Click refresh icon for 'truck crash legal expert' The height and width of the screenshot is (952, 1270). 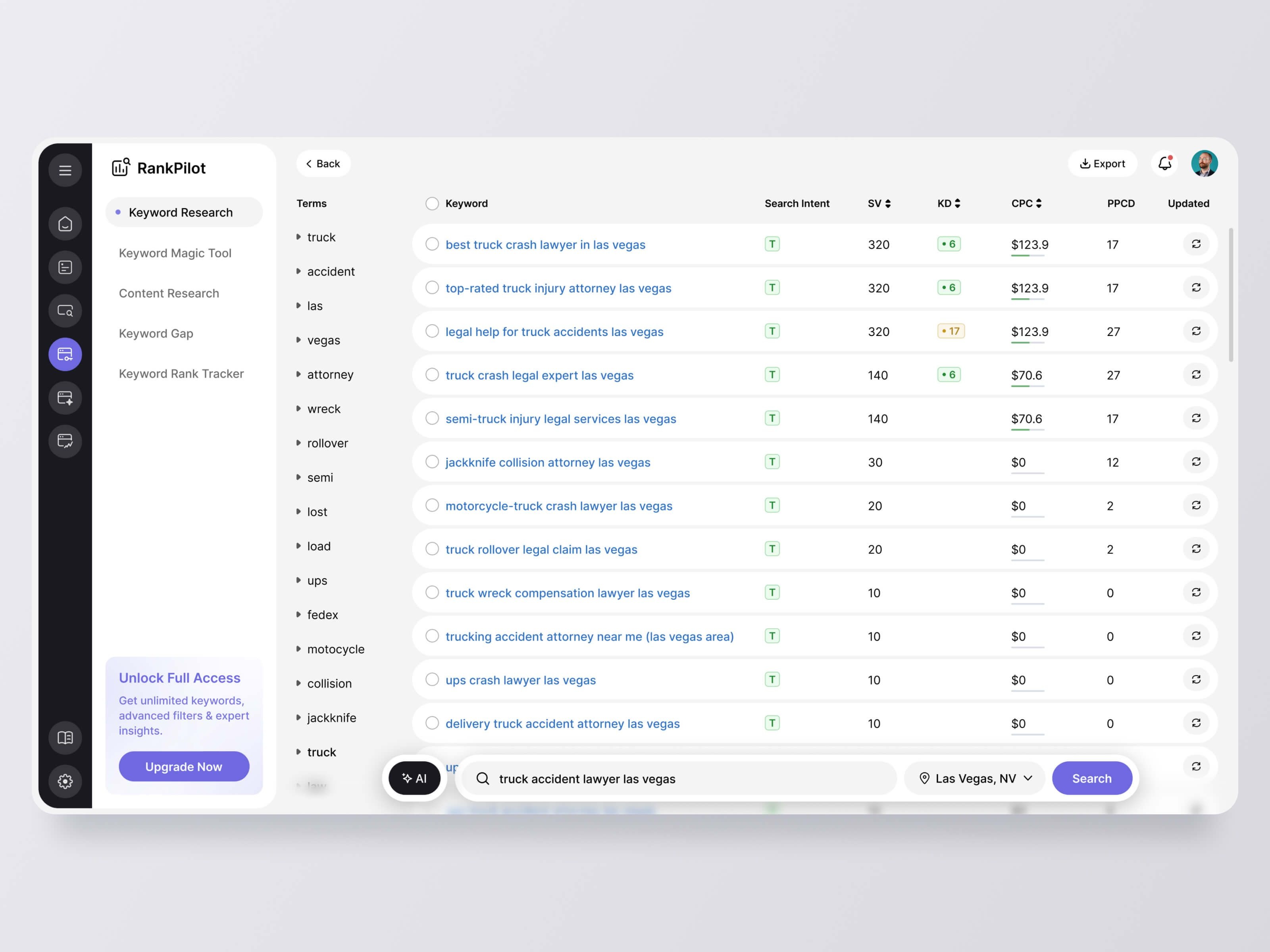coord(1196,375)
